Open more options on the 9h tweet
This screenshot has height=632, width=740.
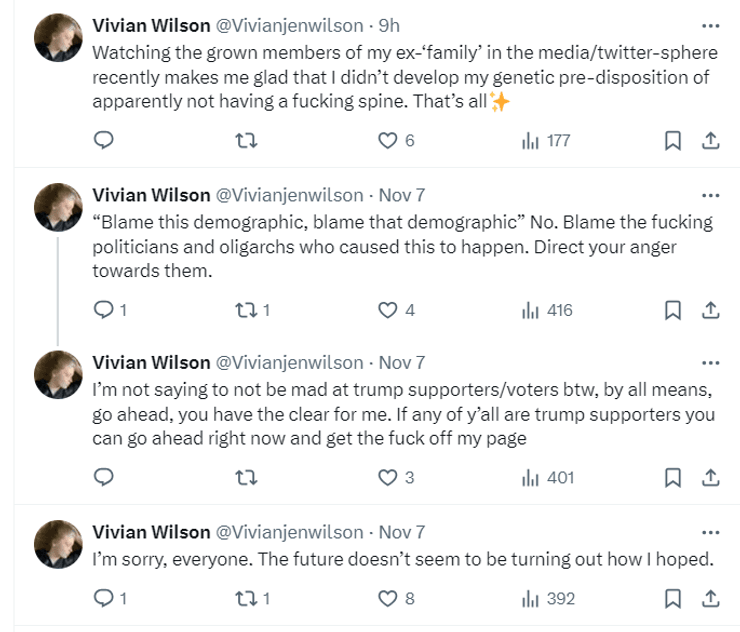710,26
